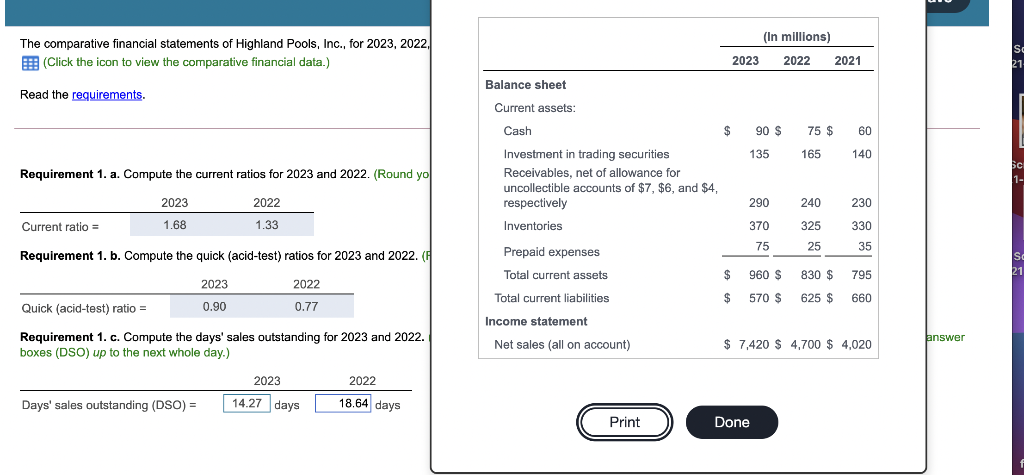Click the Done button in the dialog
1024x475 pixels.
click(732, 422)
